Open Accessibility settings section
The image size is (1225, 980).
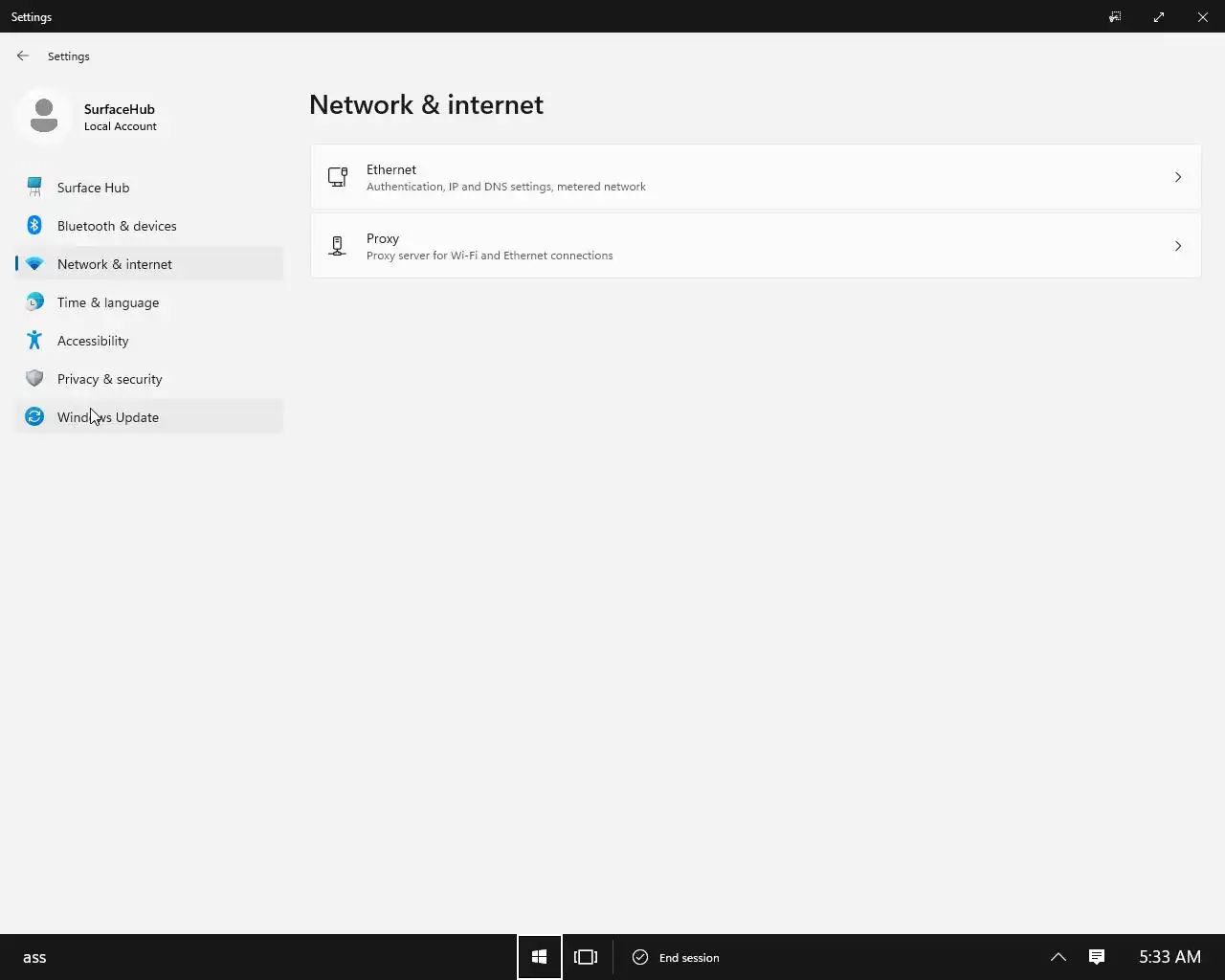point(149,341)
